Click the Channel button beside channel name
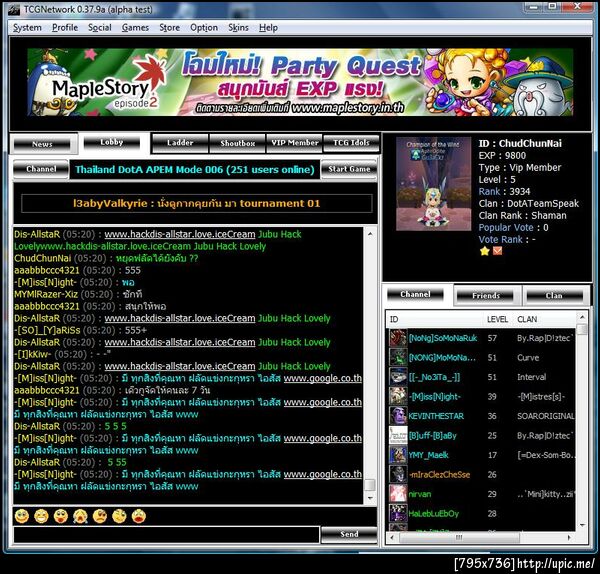The image size is (600, 574). tap(41, 169)
